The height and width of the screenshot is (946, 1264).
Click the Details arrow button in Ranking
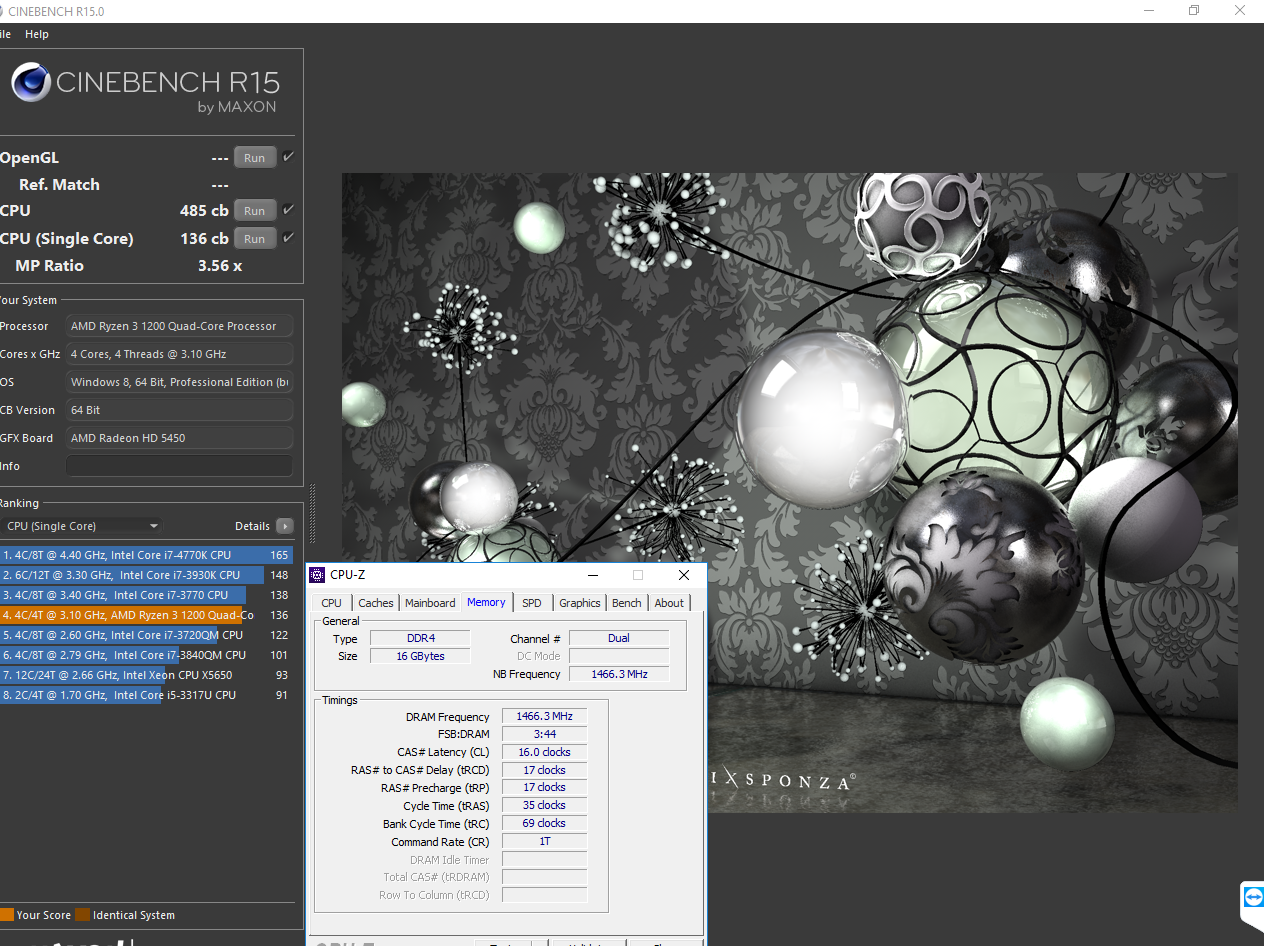(285, 526)
